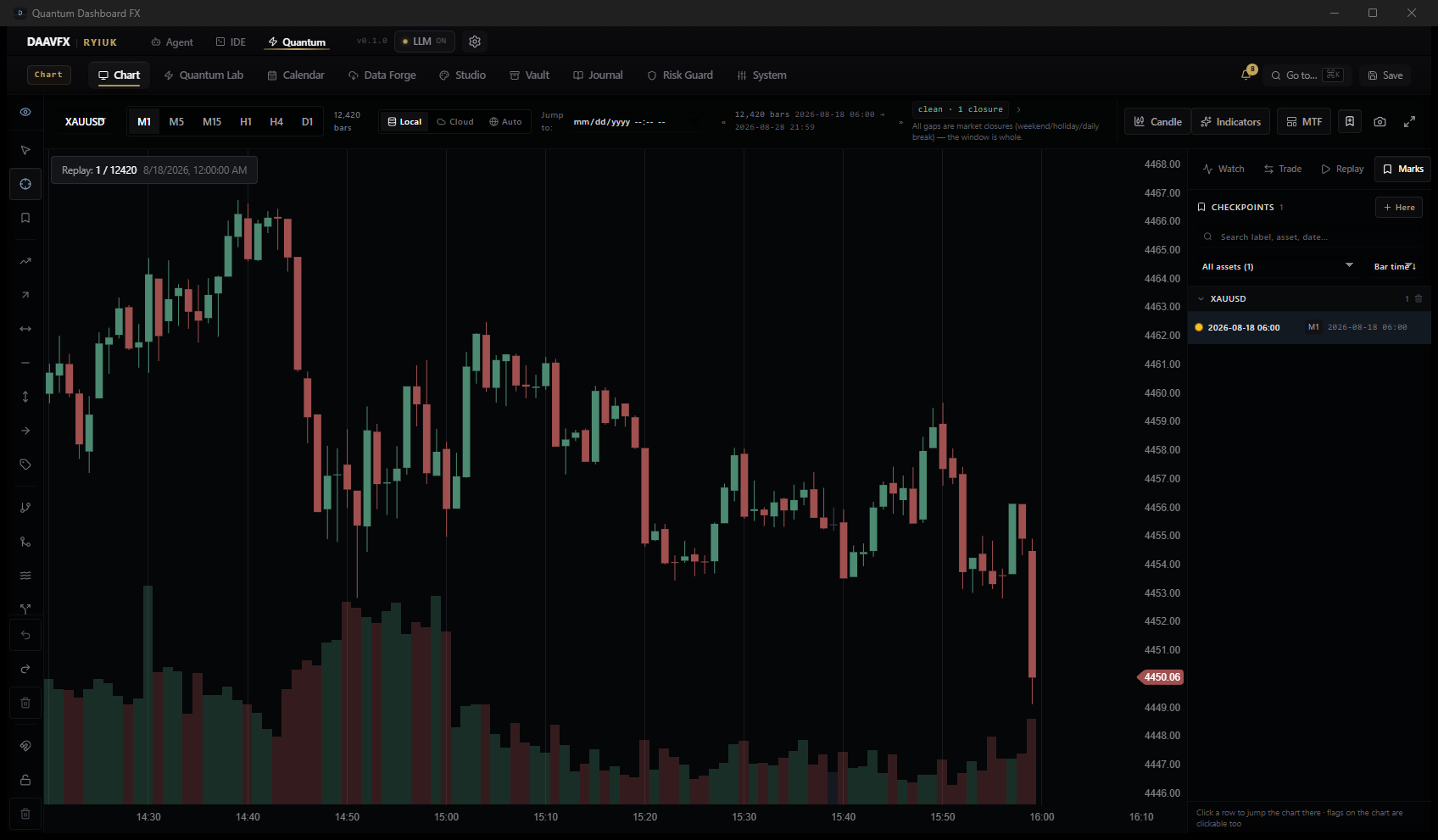Open the Trade panel tab
This screenshot has width=1438, height=840.
1283,170
